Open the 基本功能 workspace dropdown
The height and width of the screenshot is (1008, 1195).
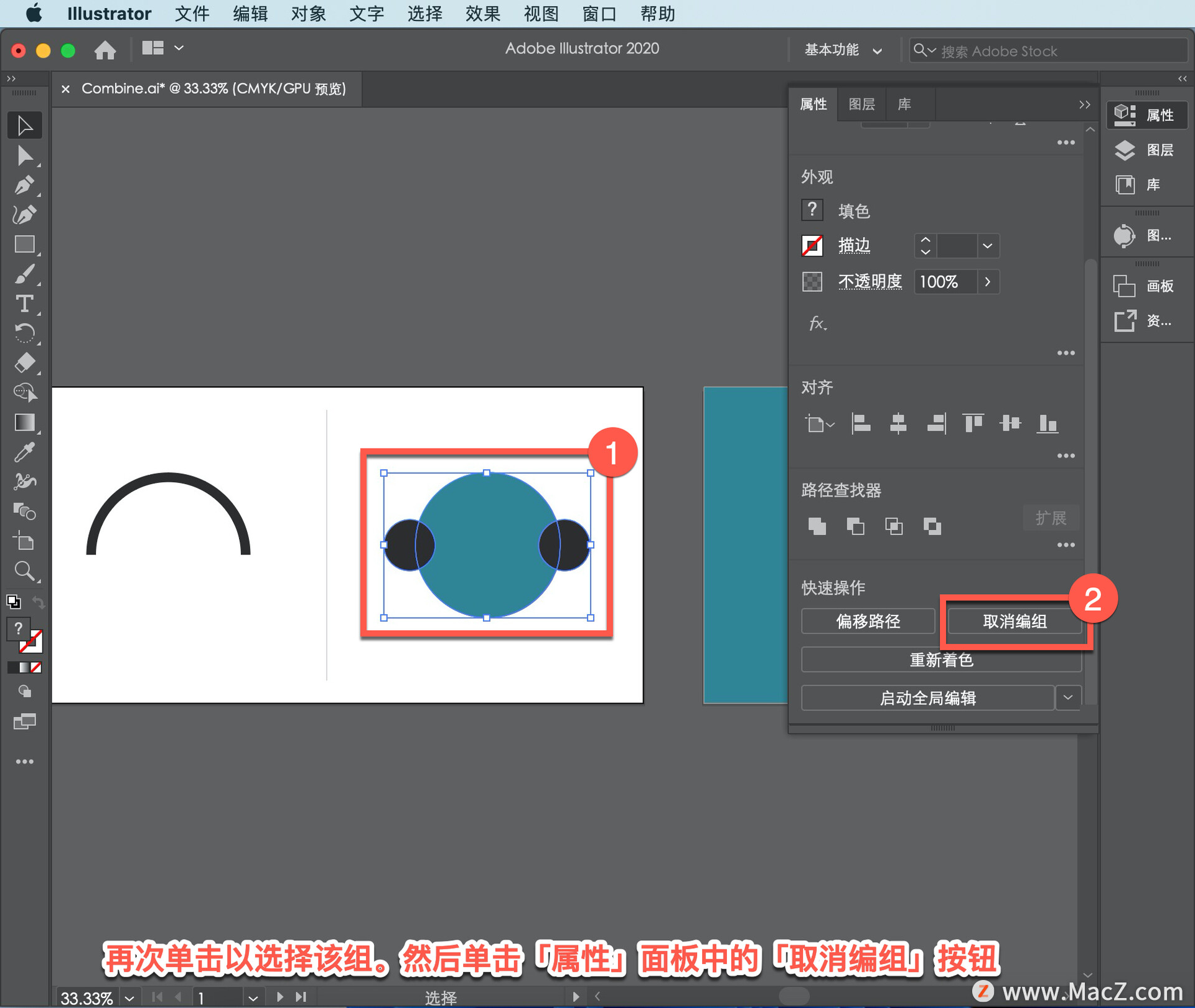coord(843,50)
